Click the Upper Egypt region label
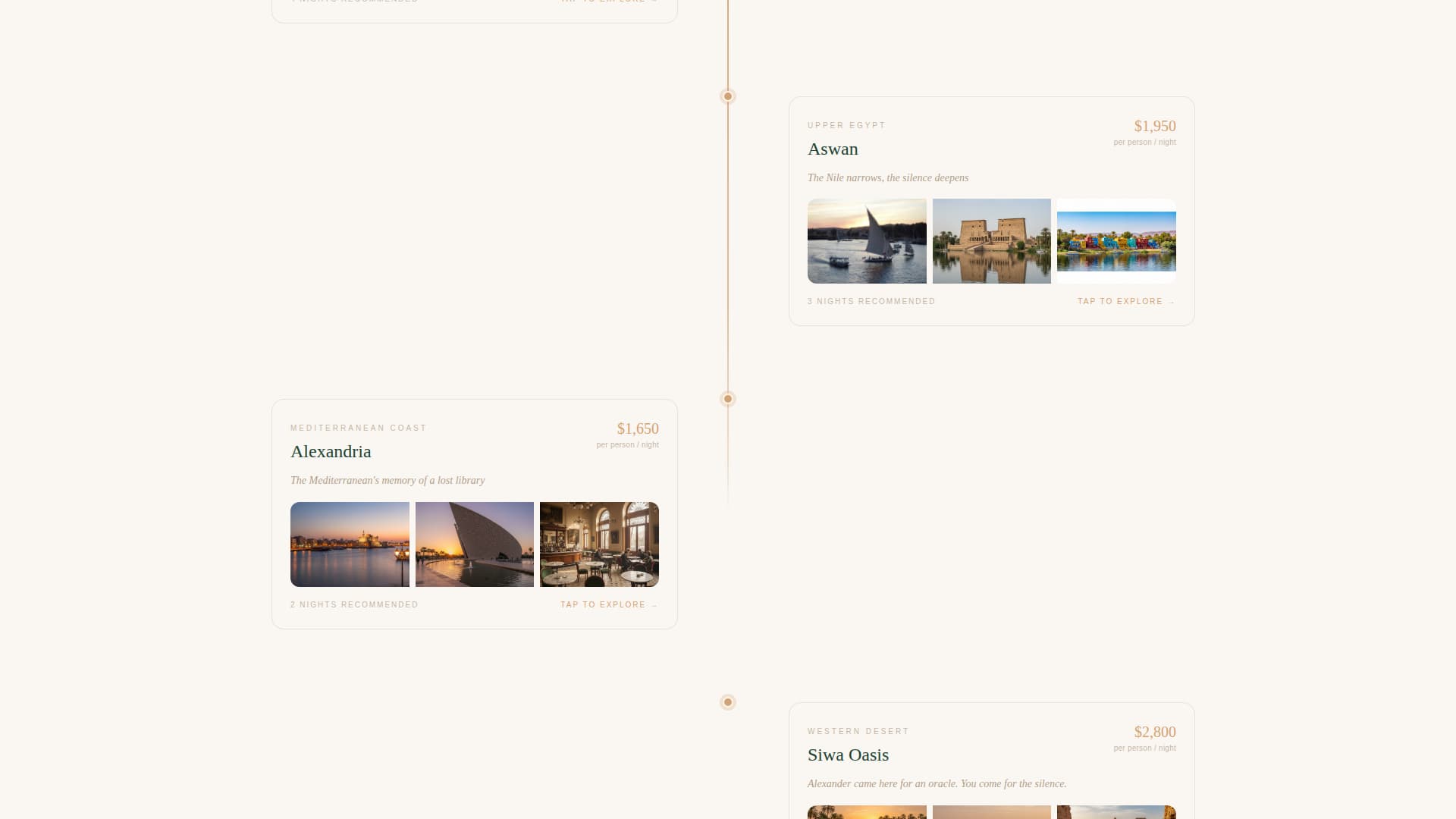The width and height of the screenshot is (1456, 819). [846, 126]
